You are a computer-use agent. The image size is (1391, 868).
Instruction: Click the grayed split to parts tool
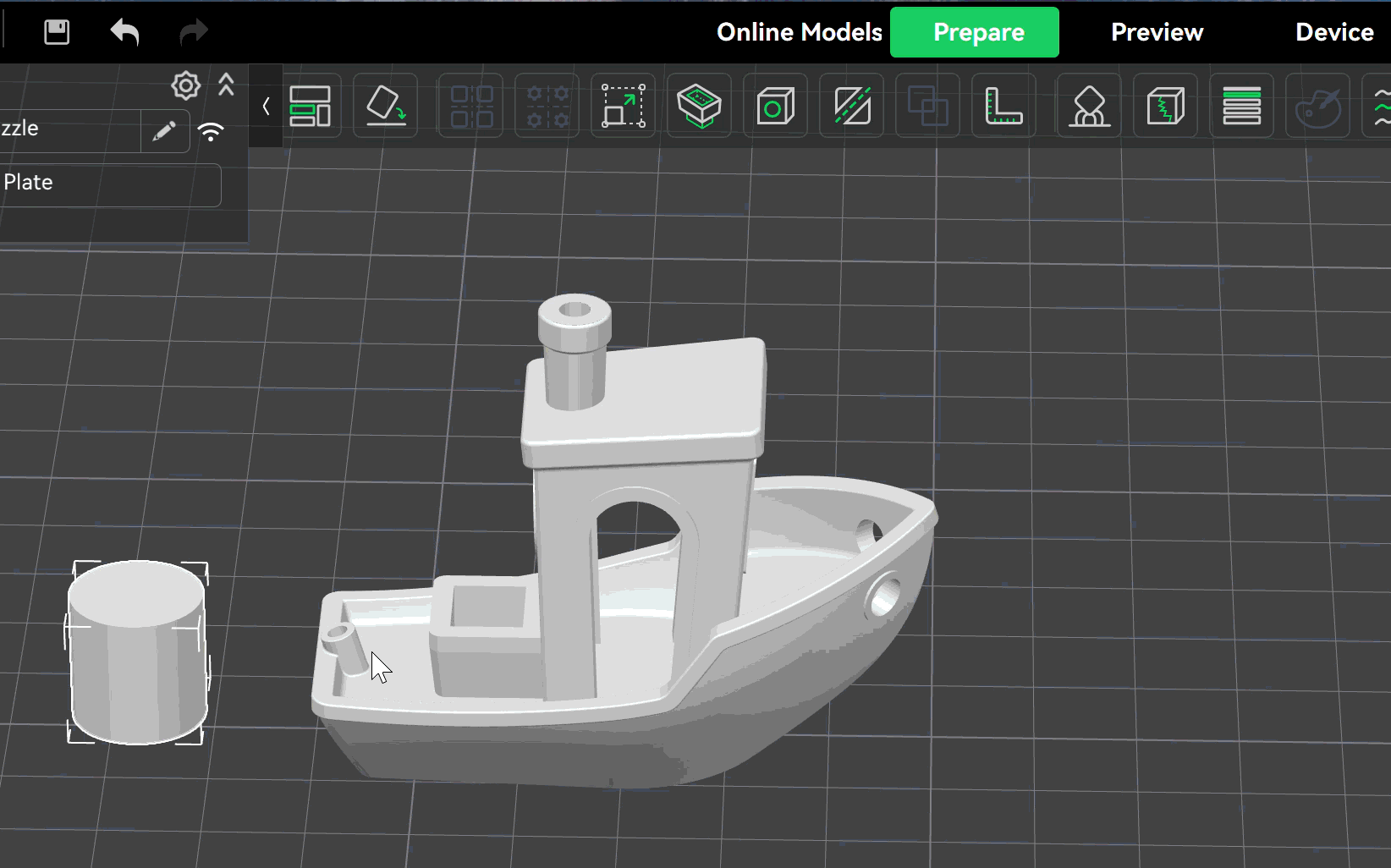pos(547,107)
